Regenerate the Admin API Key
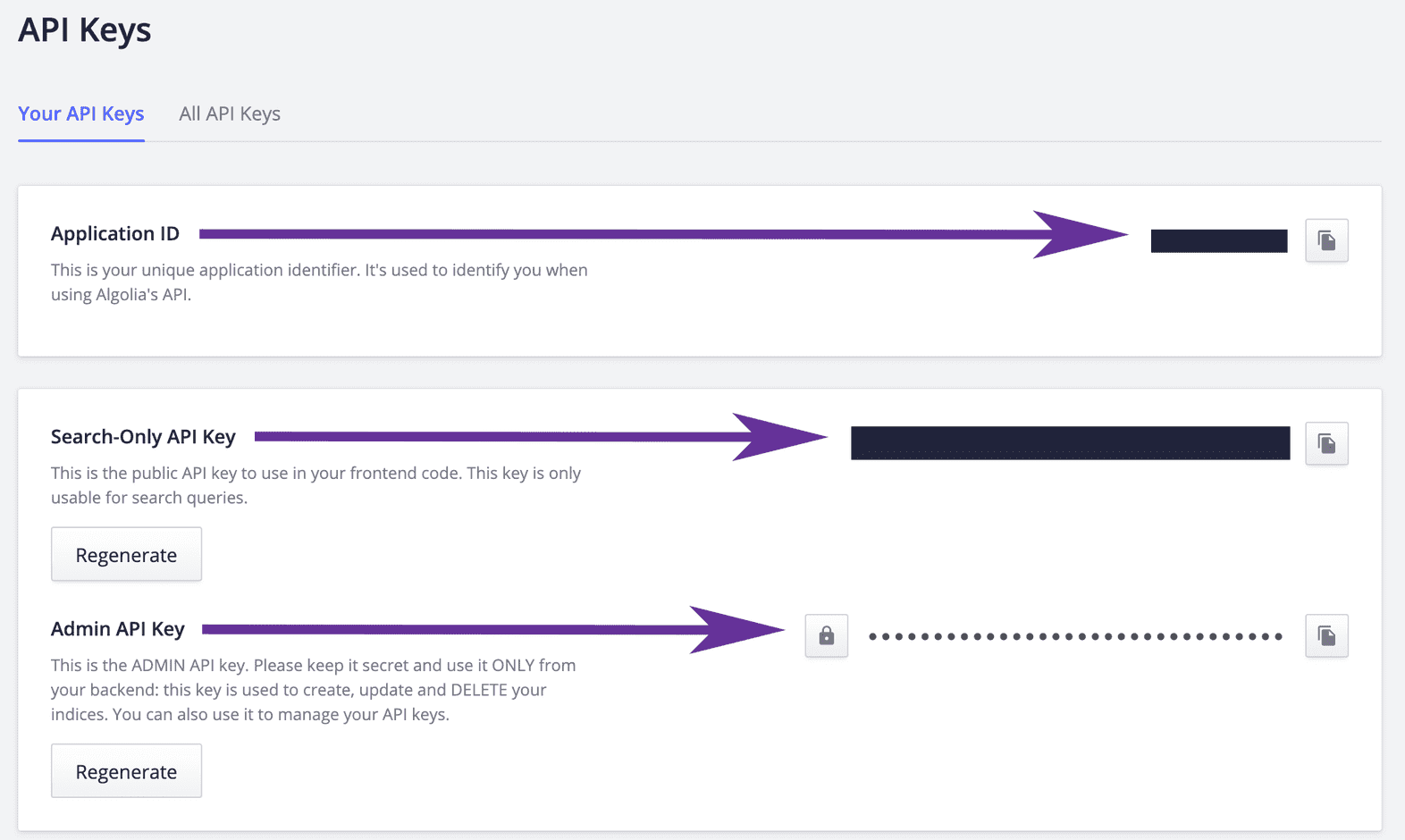The height and width of the screenshot is (840, 1405). click(x=126, y=771)
